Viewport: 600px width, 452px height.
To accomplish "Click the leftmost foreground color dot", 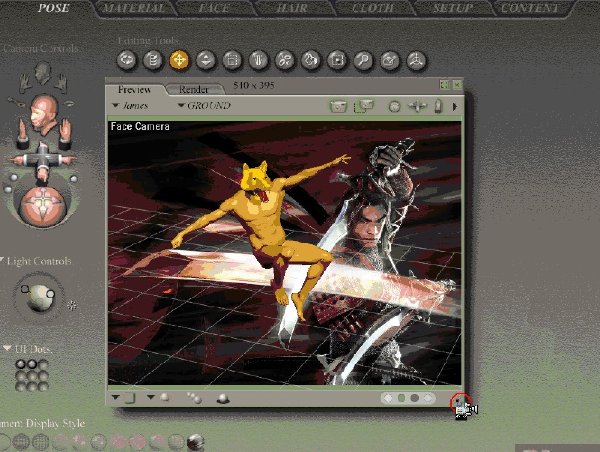I will pos(388,398).
